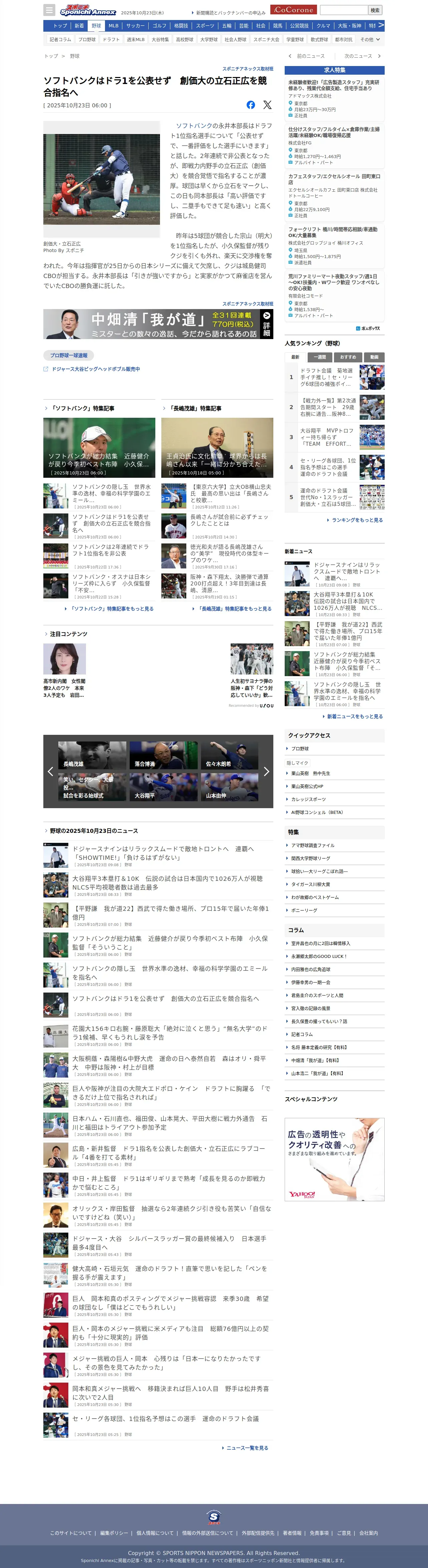Click briefcase icon in 株式会社FG job card
The width and height of the screenshot is (428, 1568).
290,162
